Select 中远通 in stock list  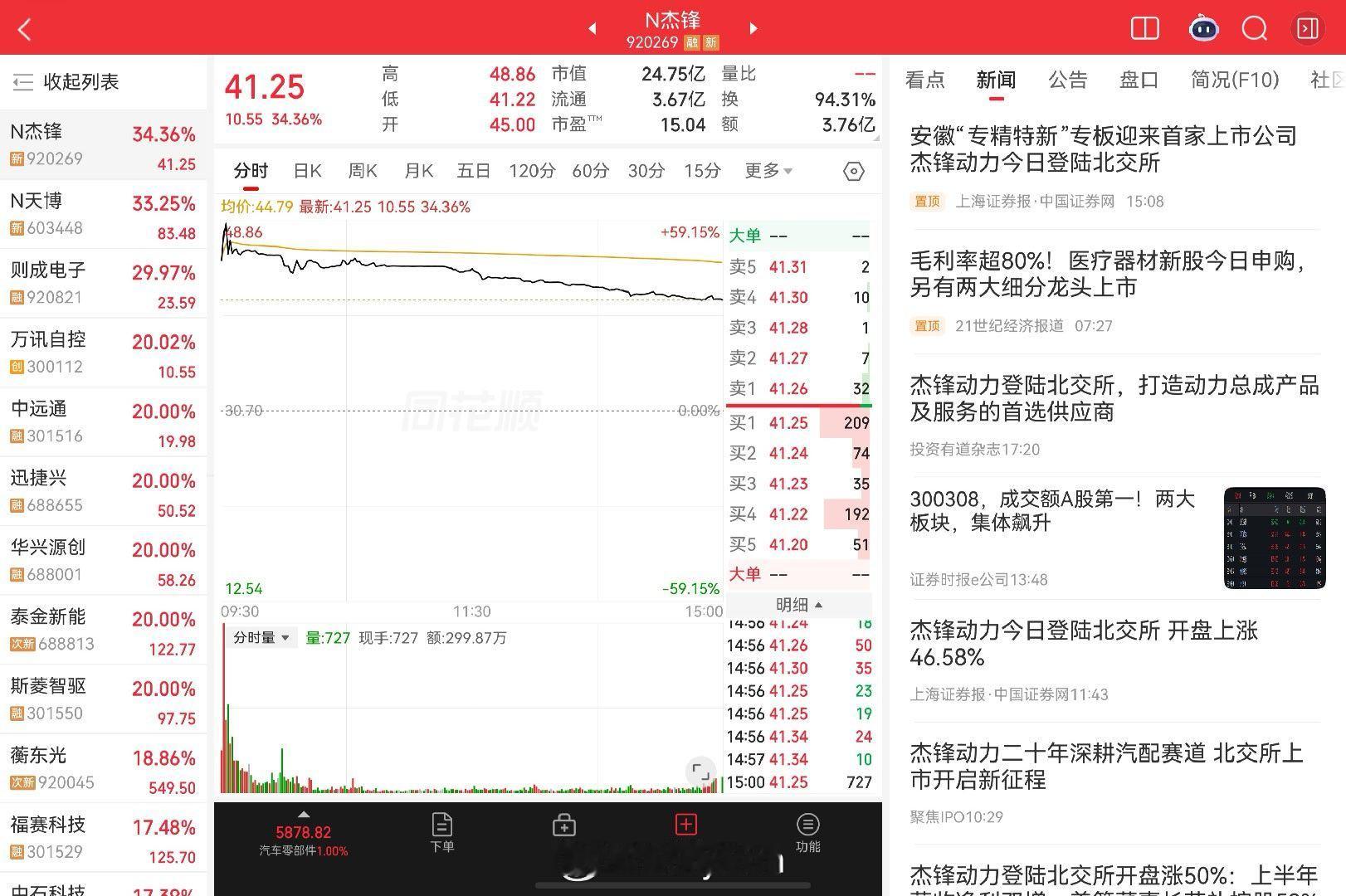103,422
